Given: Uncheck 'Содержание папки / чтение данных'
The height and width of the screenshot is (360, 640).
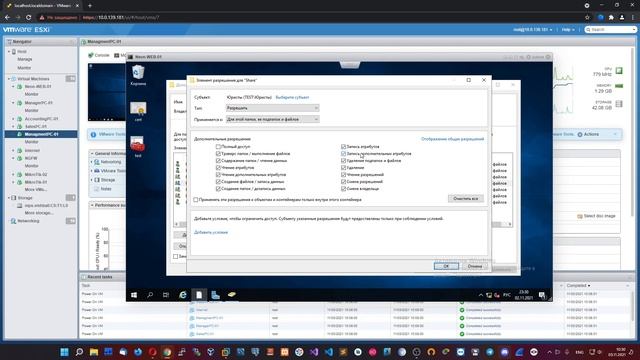Looking at the screenshot, I should (x=218, y=161).
